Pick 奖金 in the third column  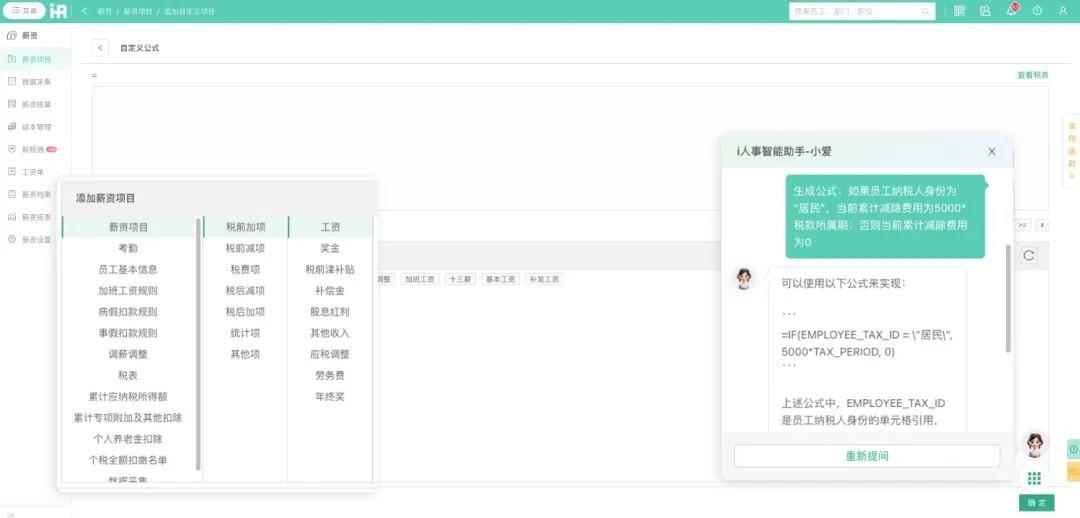coord(330,248)
